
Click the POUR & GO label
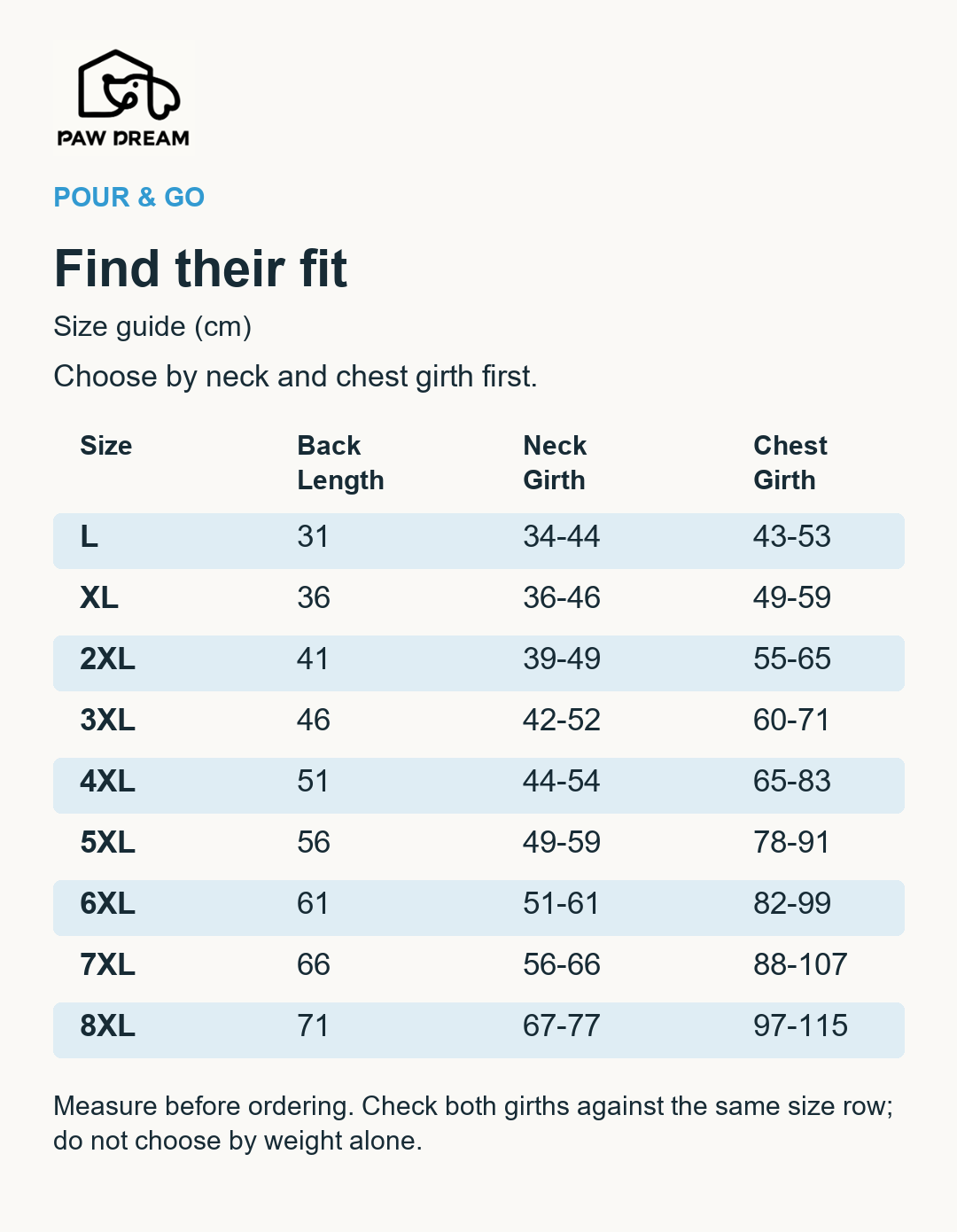click(x=129, y=197)
